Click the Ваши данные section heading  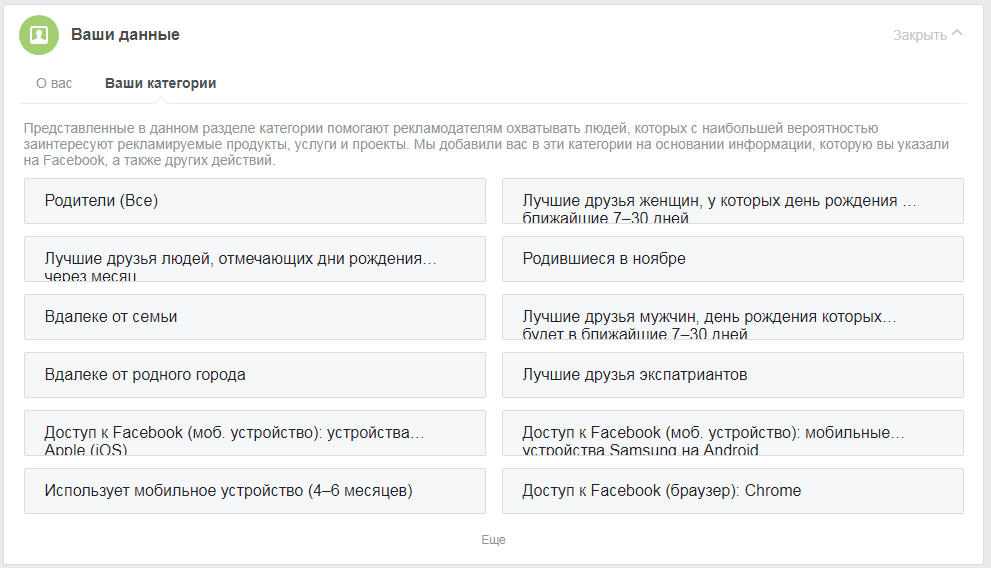pos(125,35)
